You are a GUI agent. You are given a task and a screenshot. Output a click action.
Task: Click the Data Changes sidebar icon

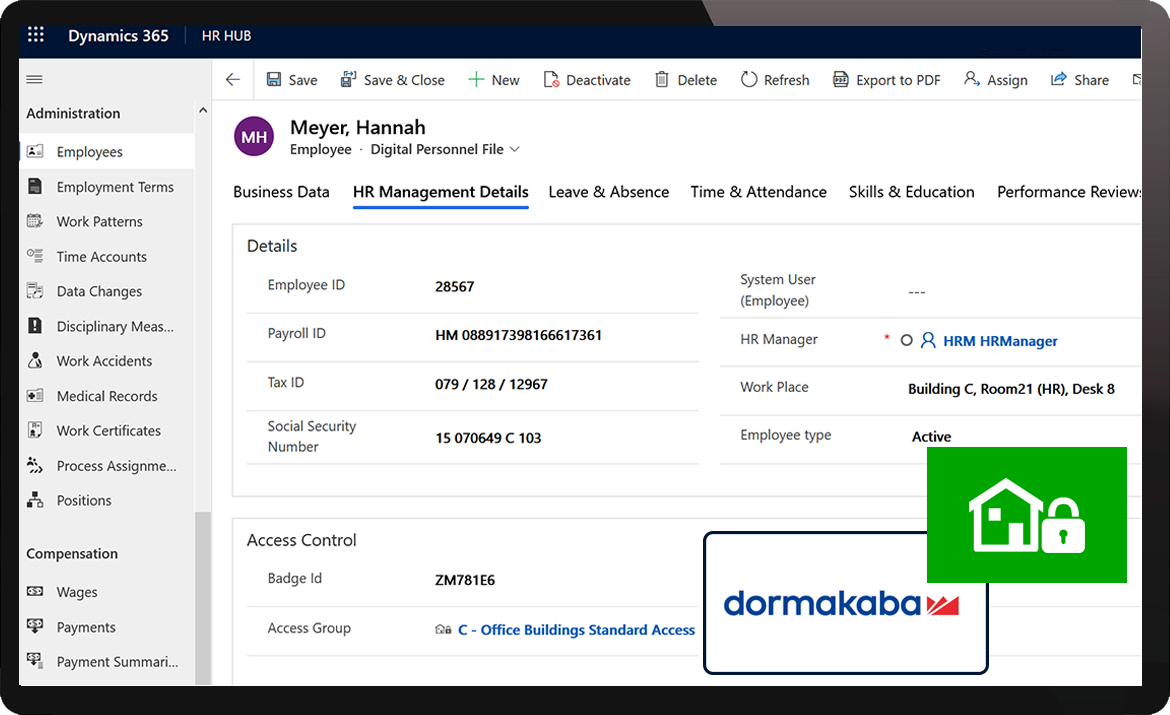tap(35, 290)
